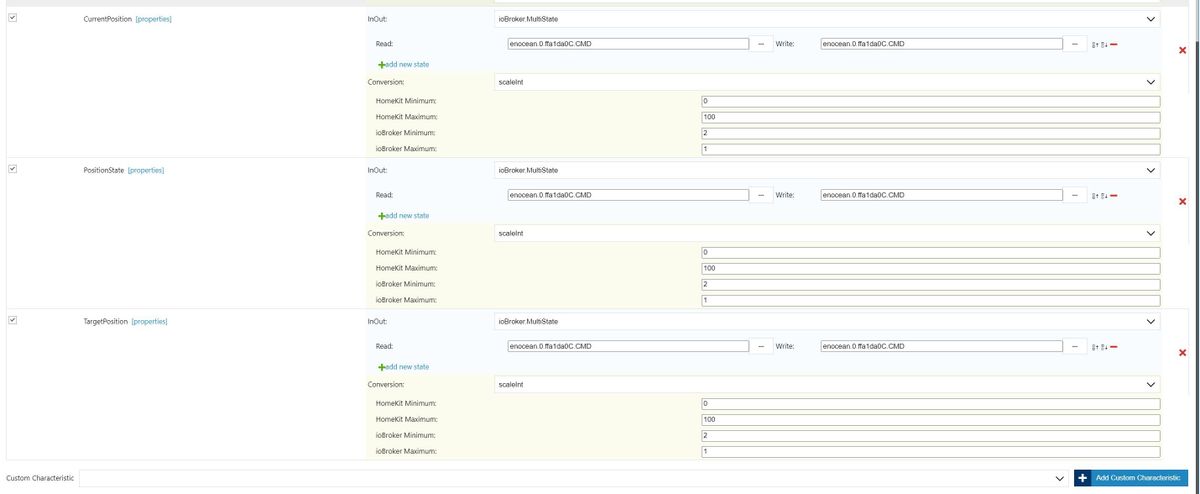Browse Read state for TargetPosition
1200x494 pixels.
coord(761,346)
